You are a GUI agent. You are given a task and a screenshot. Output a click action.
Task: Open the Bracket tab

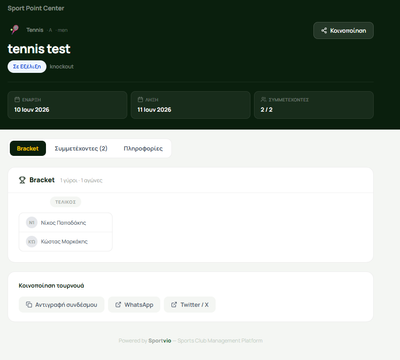tap(28, 148)
